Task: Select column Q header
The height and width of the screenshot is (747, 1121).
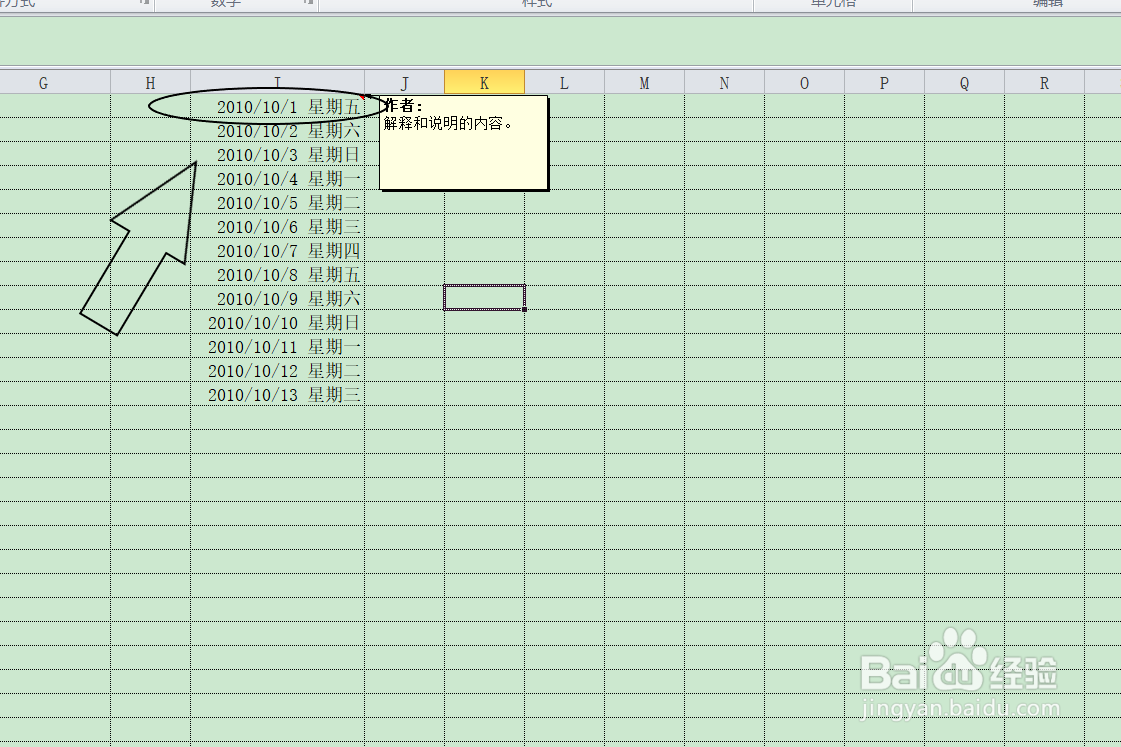Action: 964,83
